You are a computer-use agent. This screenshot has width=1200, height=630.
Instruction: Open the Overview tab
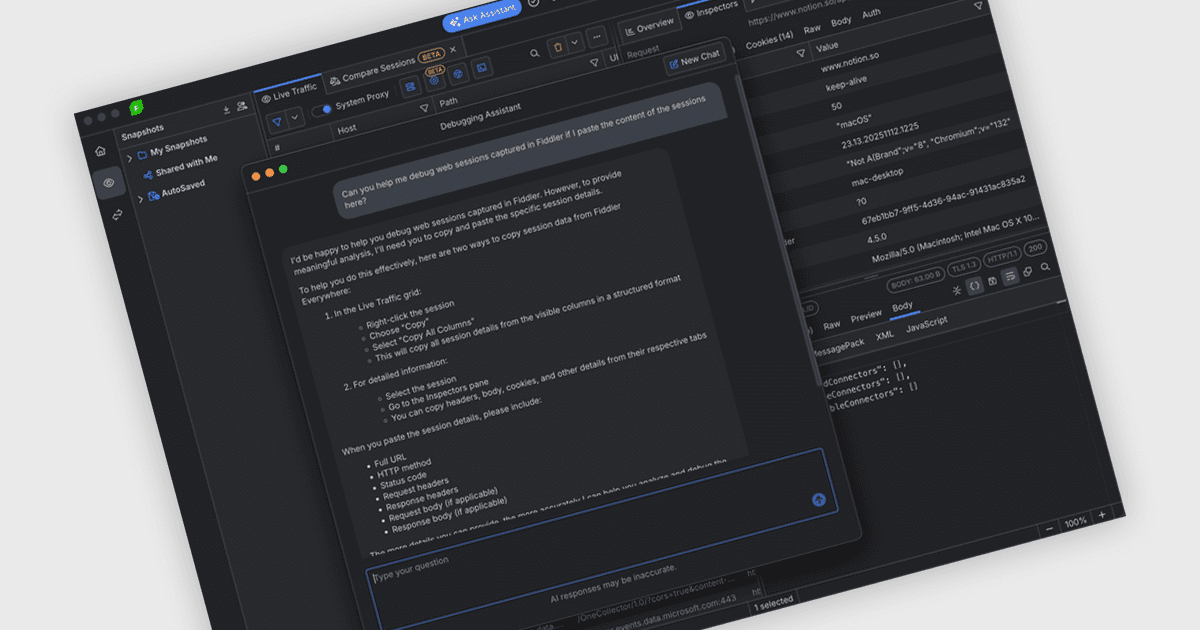pos(648,25)
